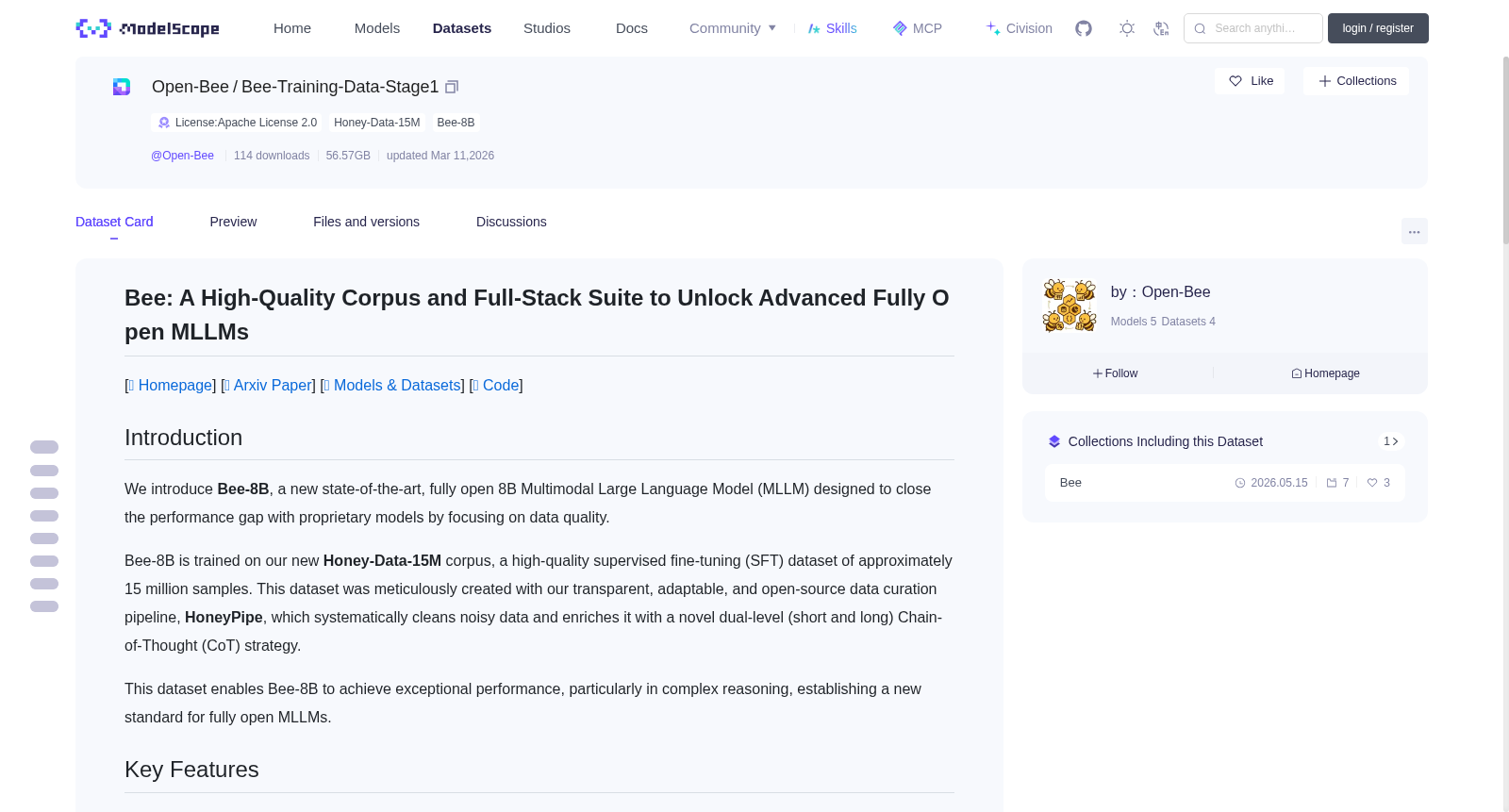Screen dimensions: 1509x812
Task: Click the Bee-8B tag
Action: pyautogui.click(x=456, y=123)
